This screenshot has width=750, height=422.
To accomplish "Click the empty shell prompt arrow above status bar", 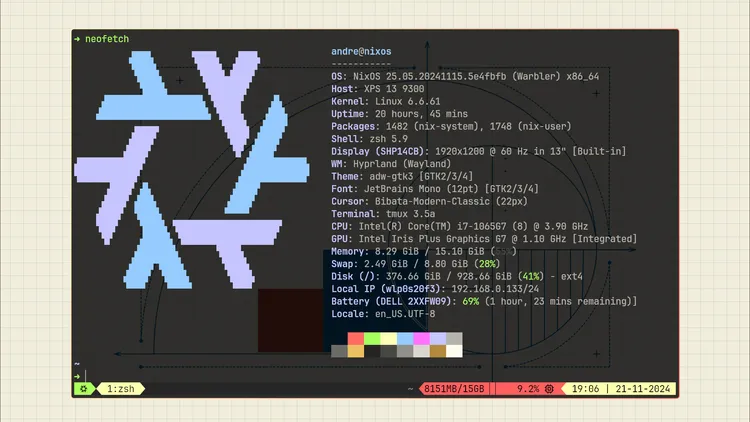I will tap(77, 377).
